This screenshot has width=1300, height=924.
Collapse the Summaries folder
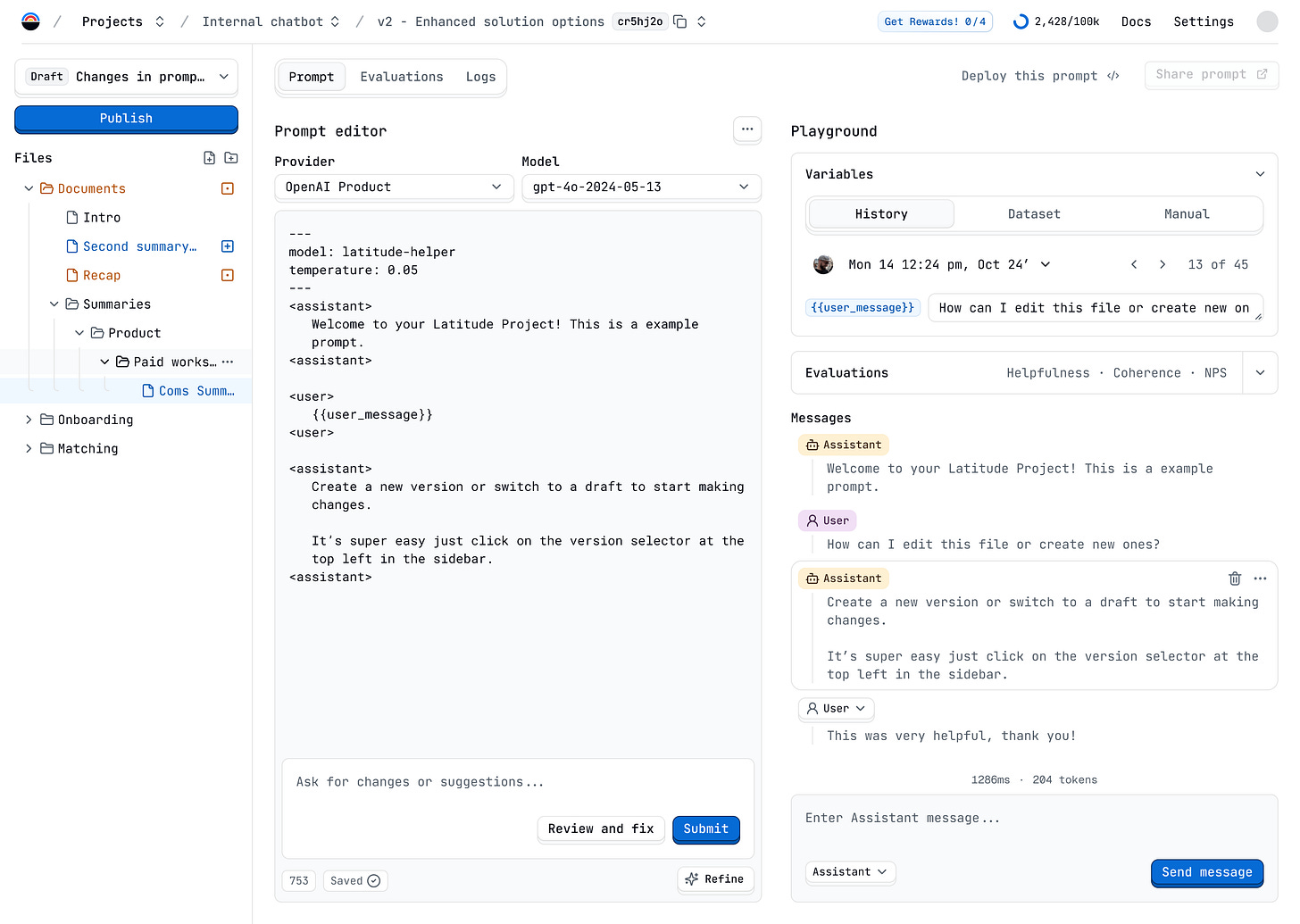54,304
